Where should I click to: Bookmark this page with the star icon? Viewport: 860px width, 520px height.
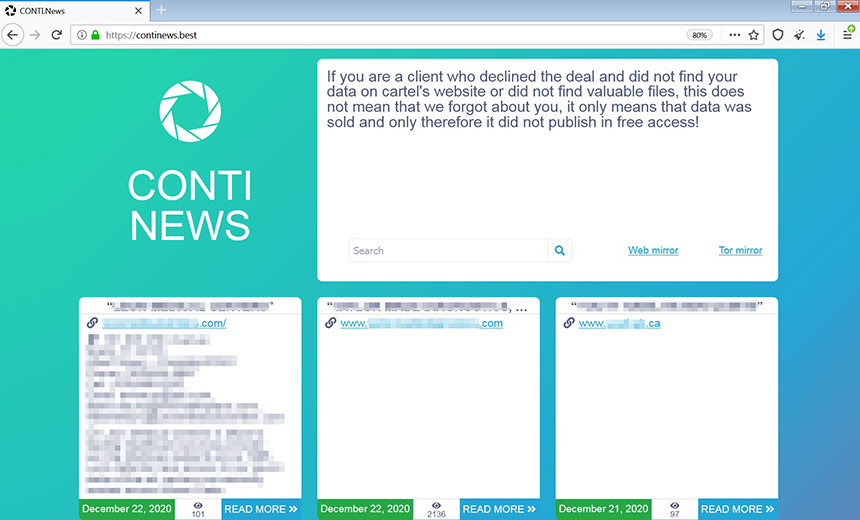tap(754, 35)
